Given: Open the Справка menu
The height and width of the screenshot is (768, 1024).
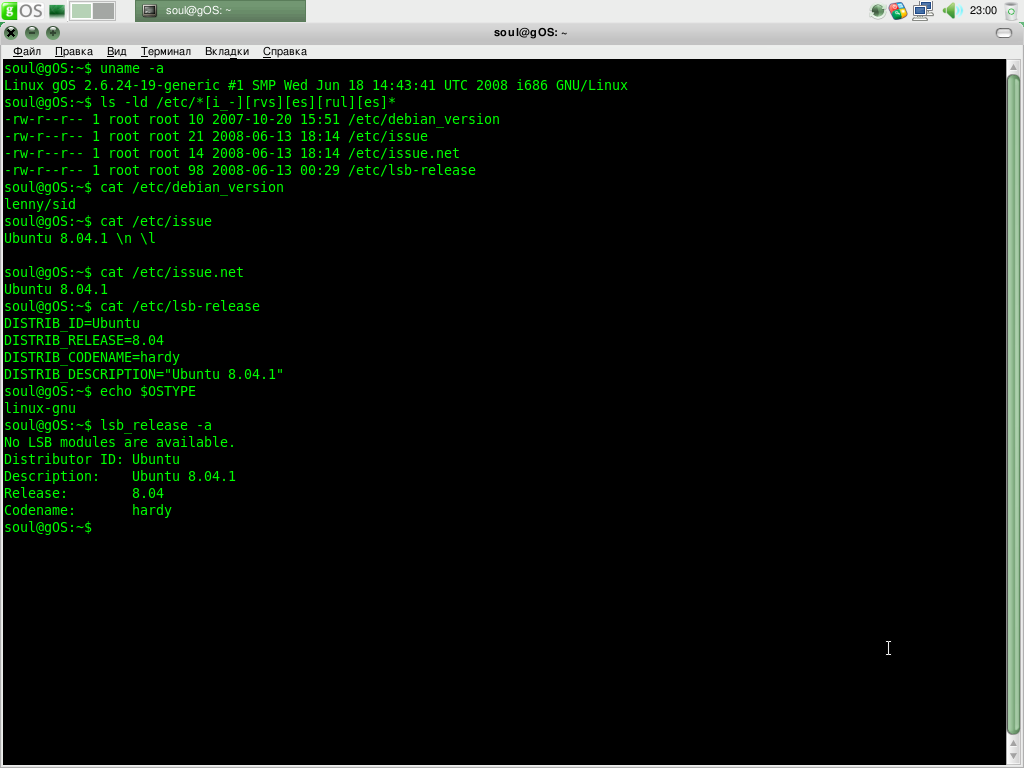Looking at the screenshot, I should tap(285, 51).
